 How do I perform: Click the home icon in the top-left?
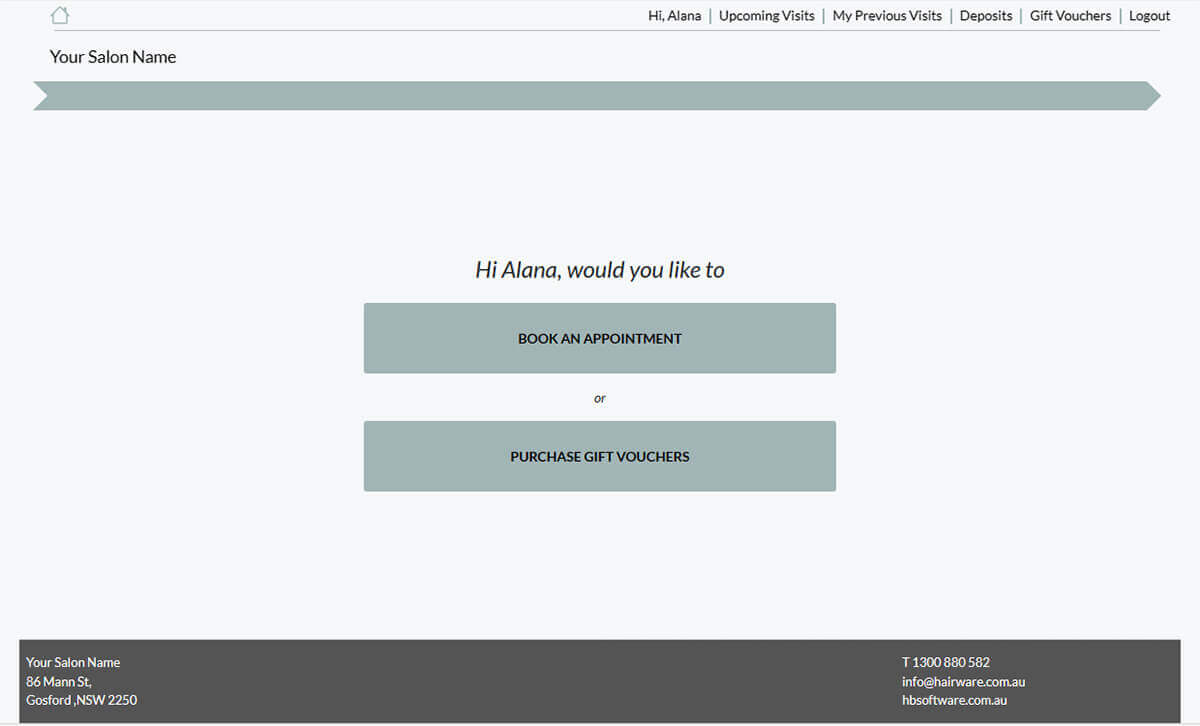coord(60,16)
